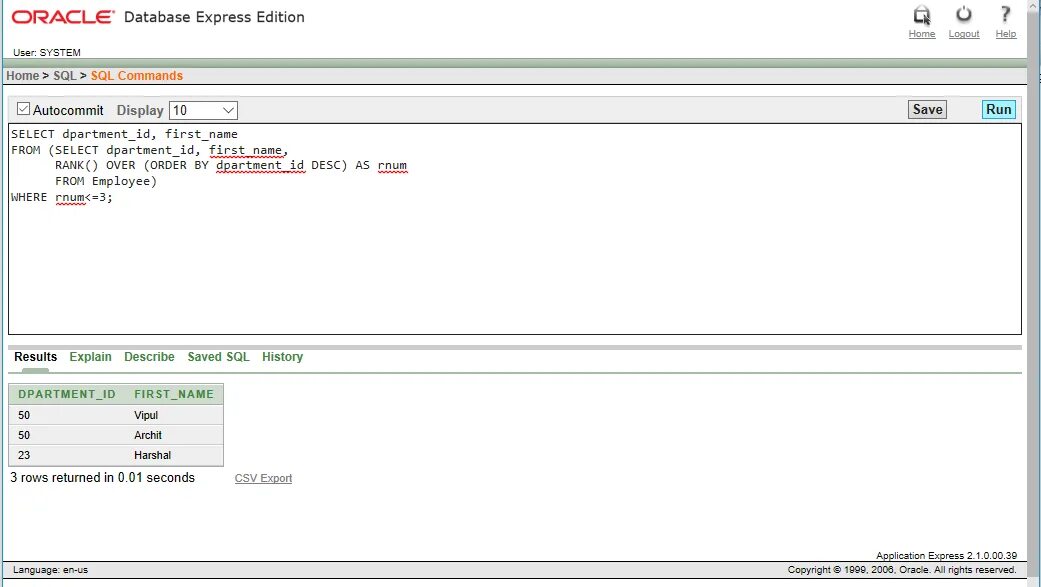This screenshot has width=1041, height=587.
Task: Click department id 50 in Archit row
Action: tap(24, 435)
